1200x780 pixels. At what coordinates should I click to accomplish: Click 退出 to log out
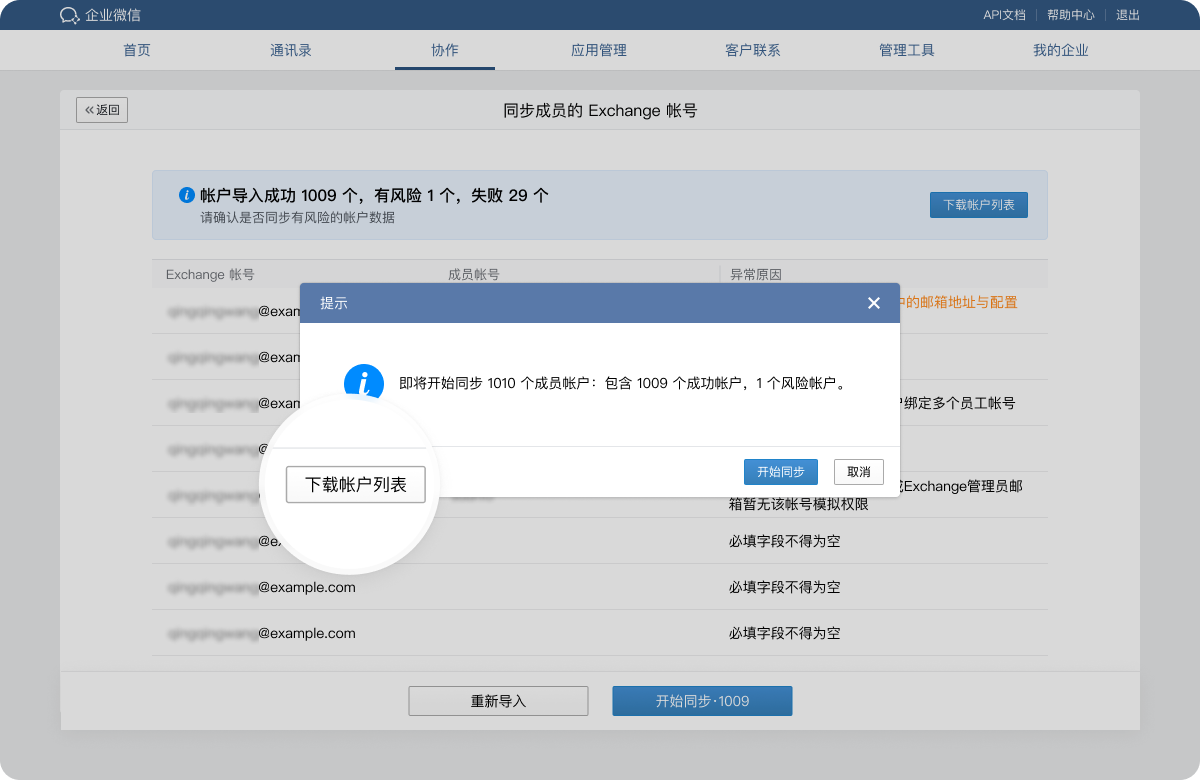(x=1128, y=15)
